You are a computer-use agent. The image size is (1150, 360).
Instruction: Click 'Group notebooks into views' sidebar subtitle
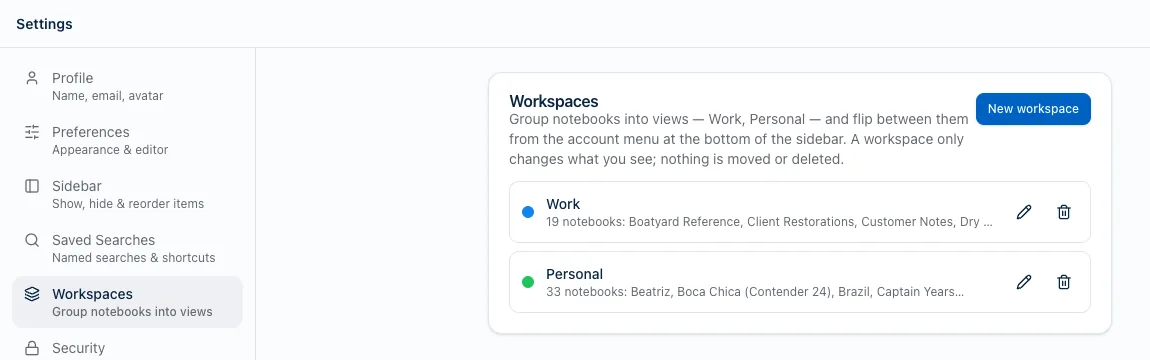pyautogui.click(x=132, y=312)
